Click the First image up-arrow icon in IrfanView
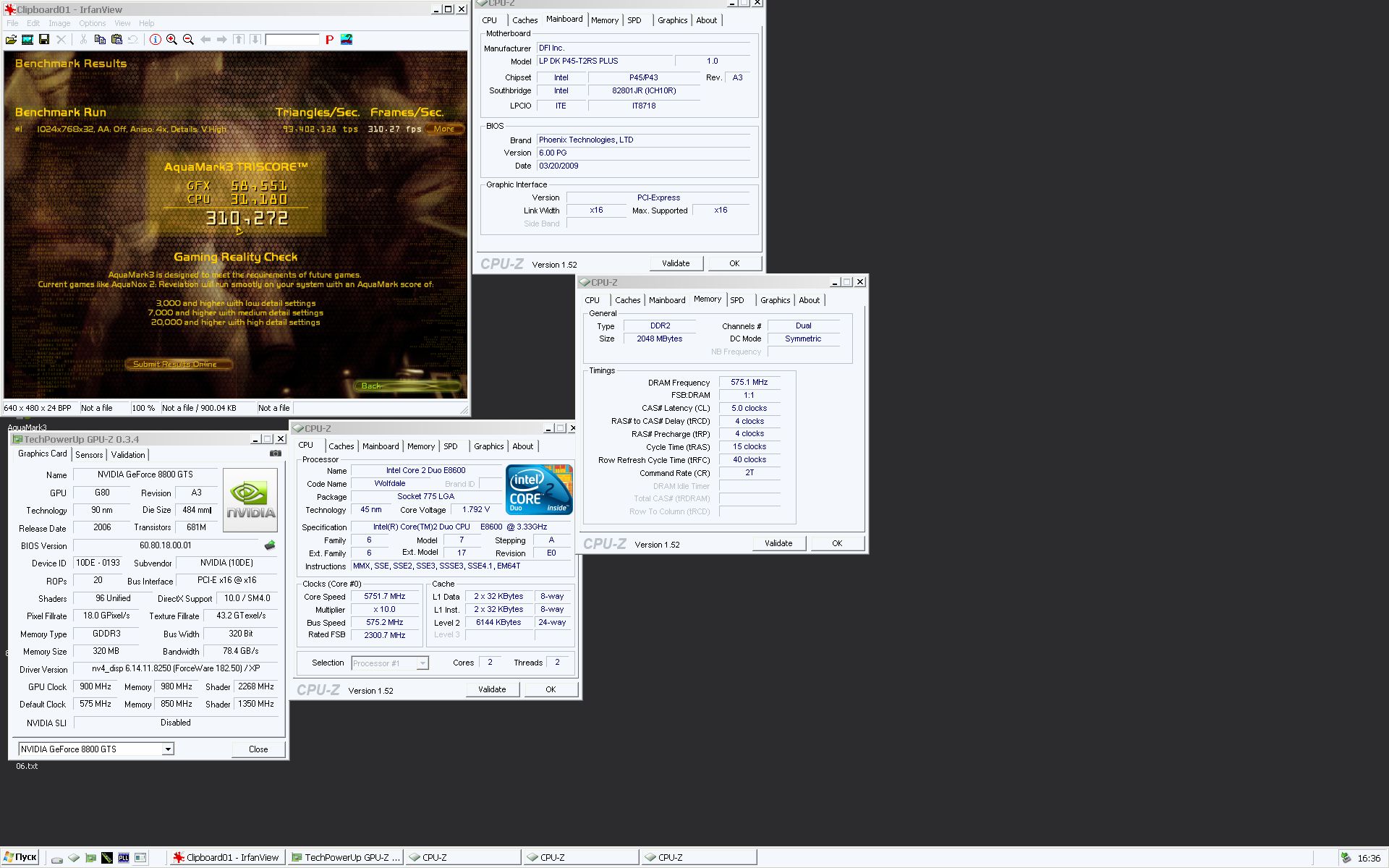This screenshot has height=868, width=1389. coord(239,40)
